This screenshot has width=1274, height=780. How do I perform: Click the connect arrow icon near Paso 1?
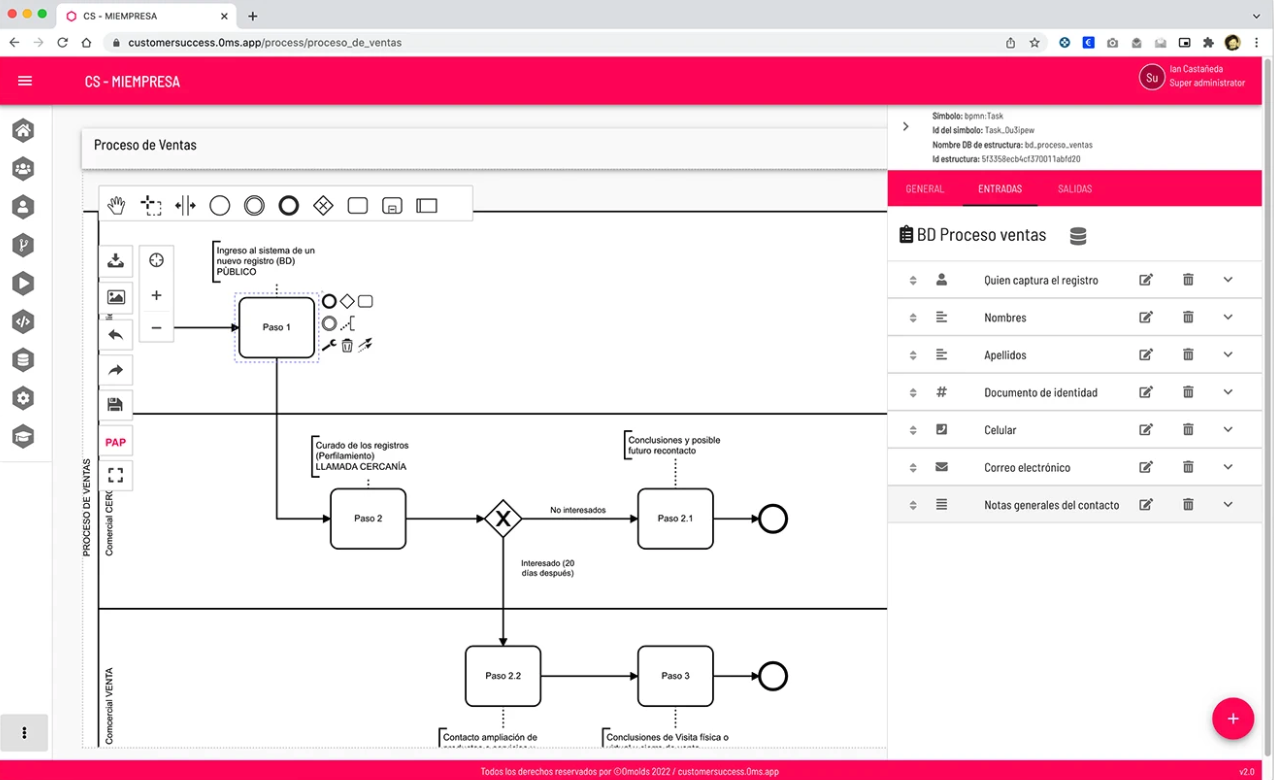365,345
